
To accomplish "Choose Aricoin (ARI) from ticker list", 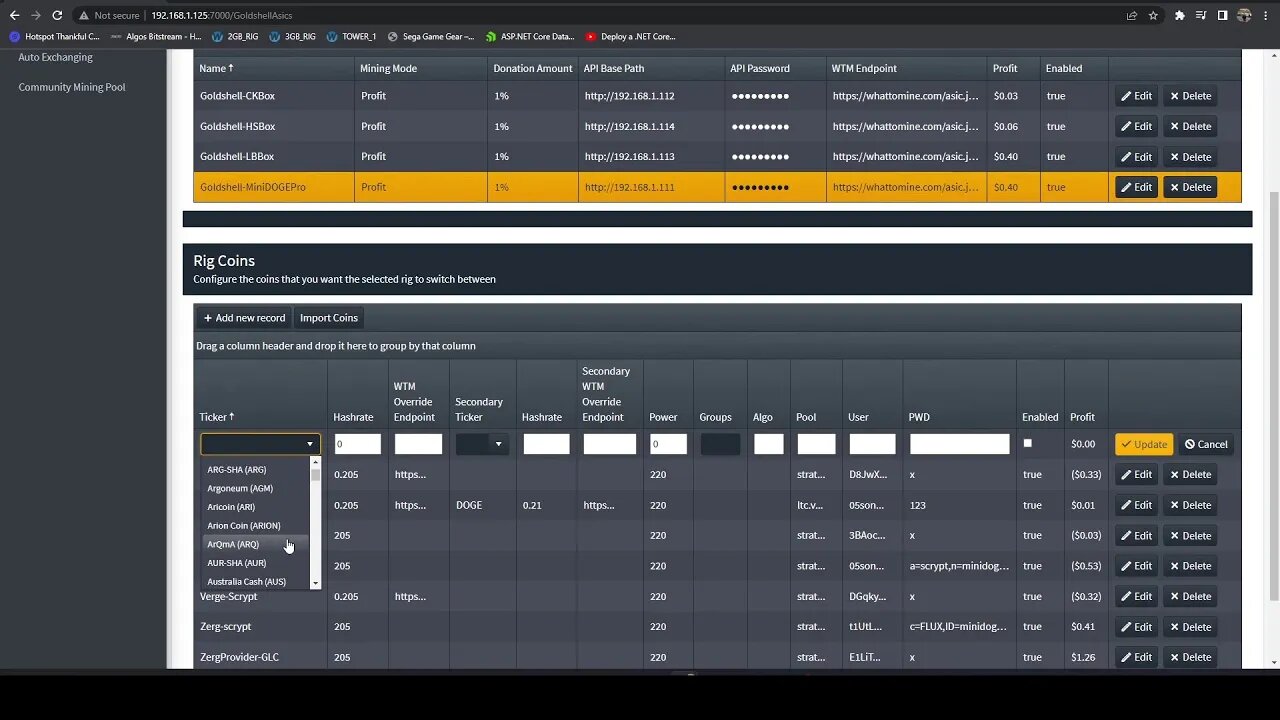I will coord(256,507).
